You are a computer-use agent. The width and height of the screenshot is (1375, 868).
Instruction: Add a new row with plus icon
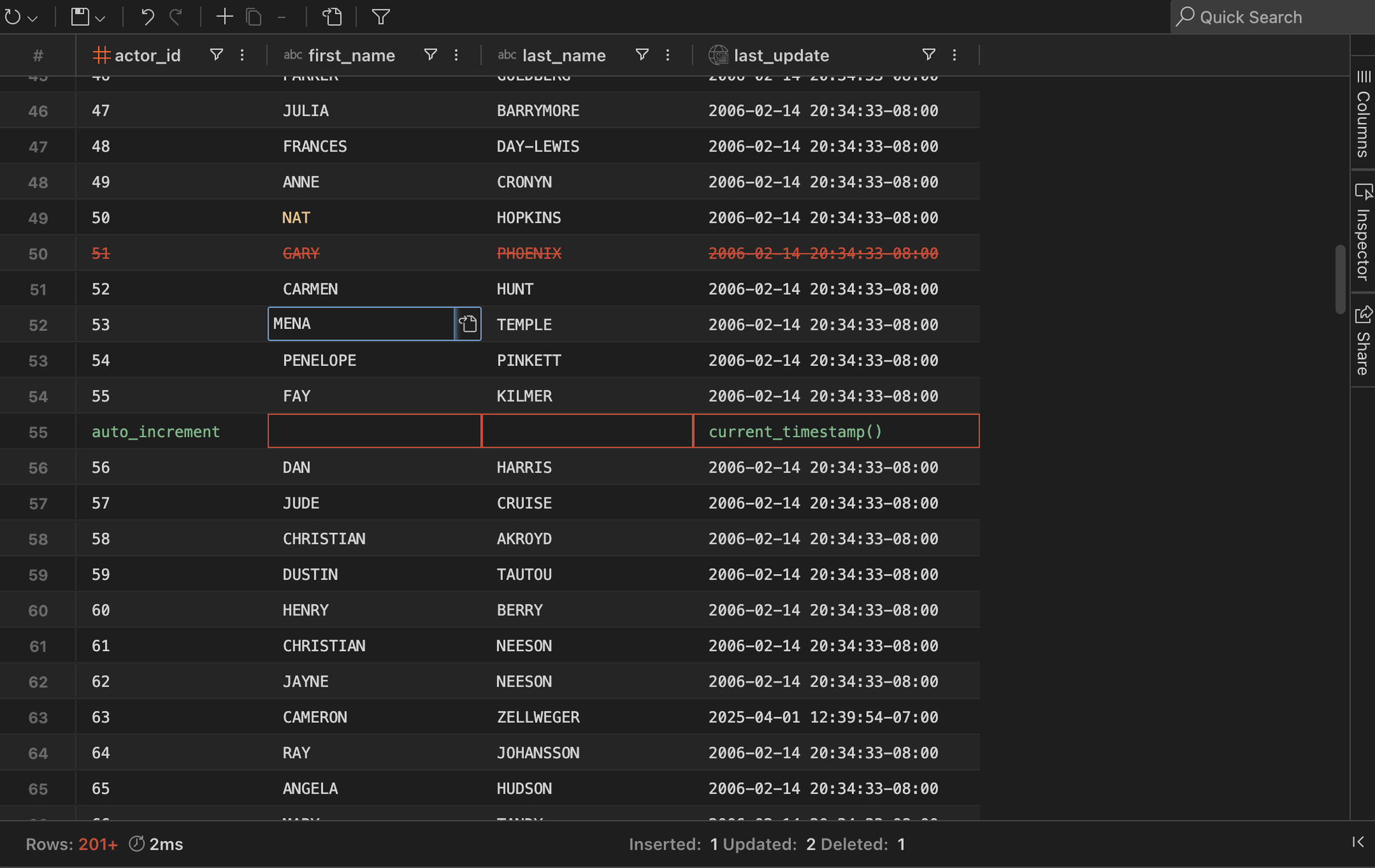coord(224,17)
